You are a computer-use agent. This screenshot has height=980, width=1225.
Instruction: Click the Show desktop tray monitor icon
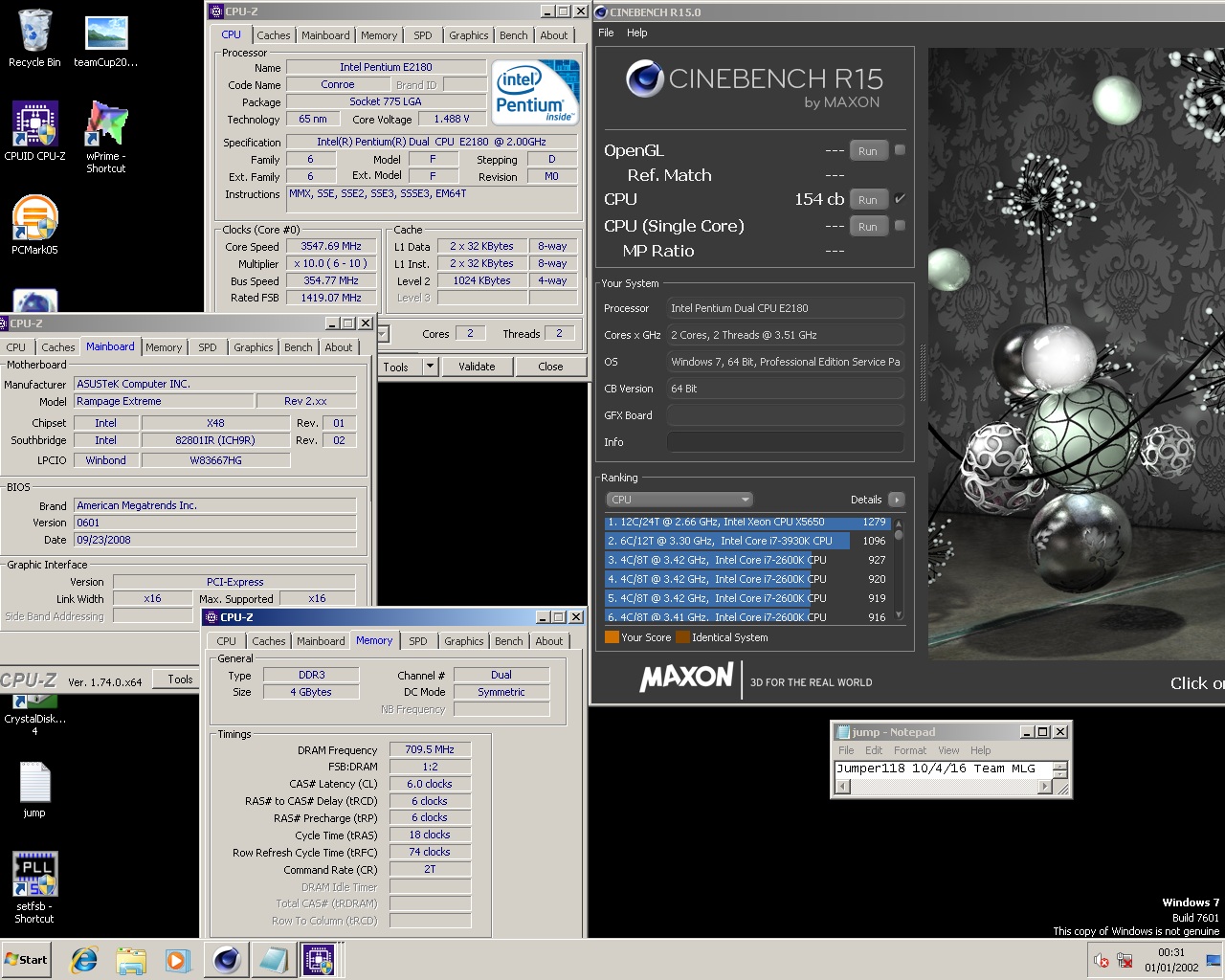pyautogui.click(x=1214, y=960)
